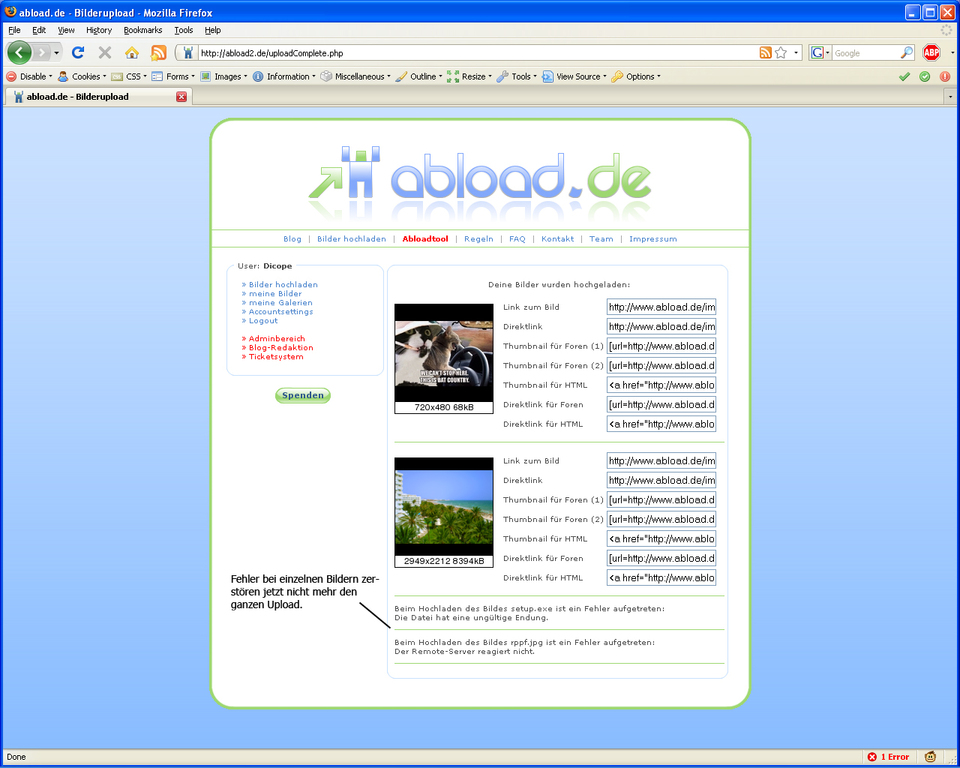Click the Adblock Plus ABP icon
The height and width of the screenshot is (768, 960).
[931, 53]
